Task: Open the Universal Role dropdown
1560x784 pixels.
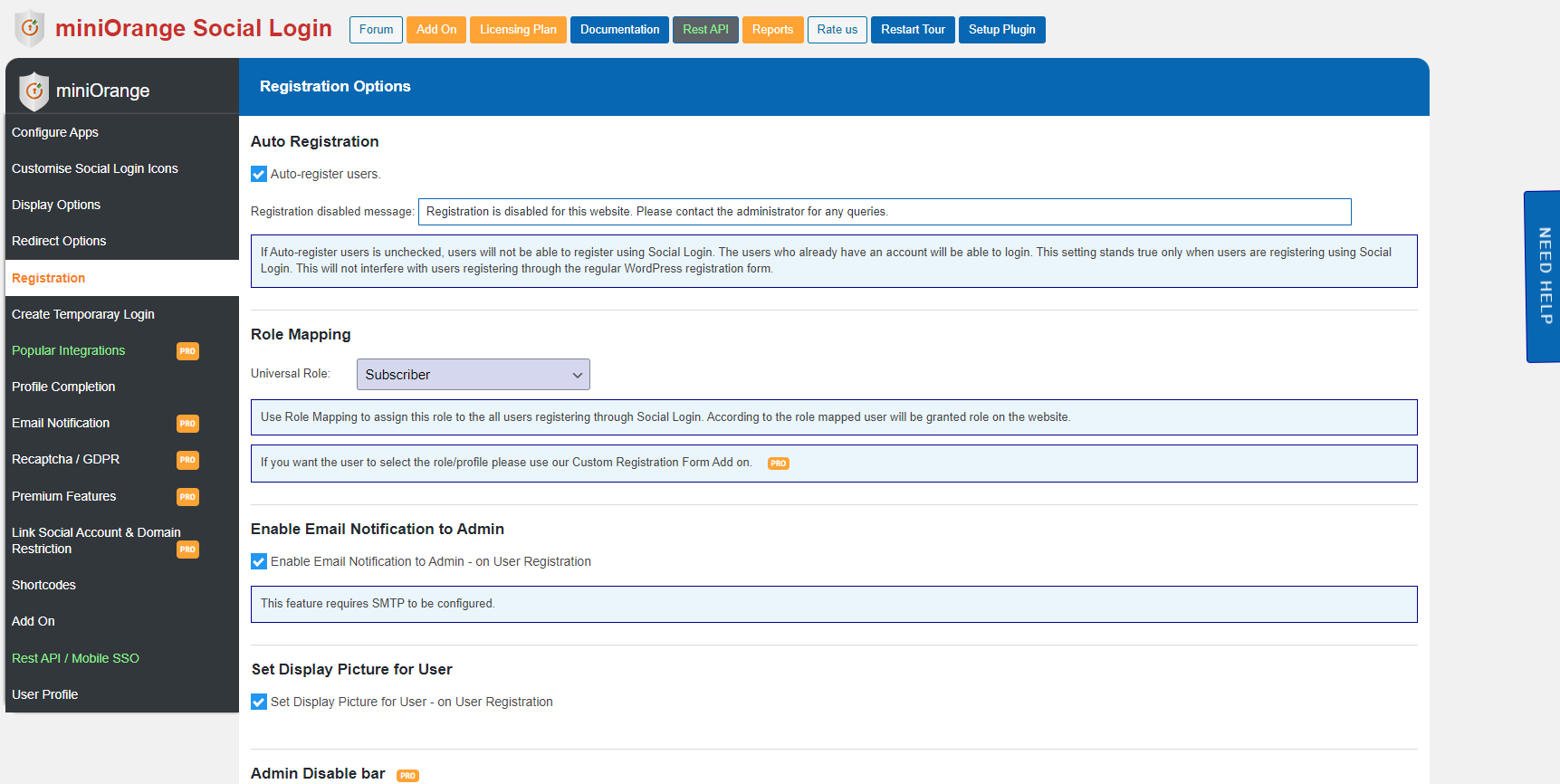Action: (474, 375)
